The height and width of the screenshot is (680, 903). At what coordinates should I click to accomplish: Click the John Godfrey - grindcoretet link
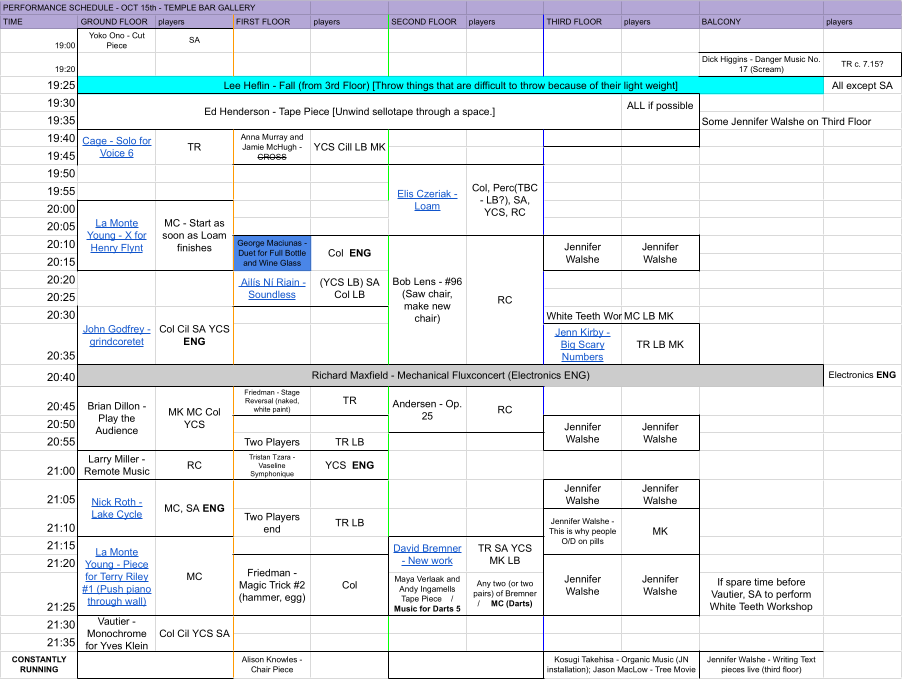pyautogui.click(x=116, y=335)
